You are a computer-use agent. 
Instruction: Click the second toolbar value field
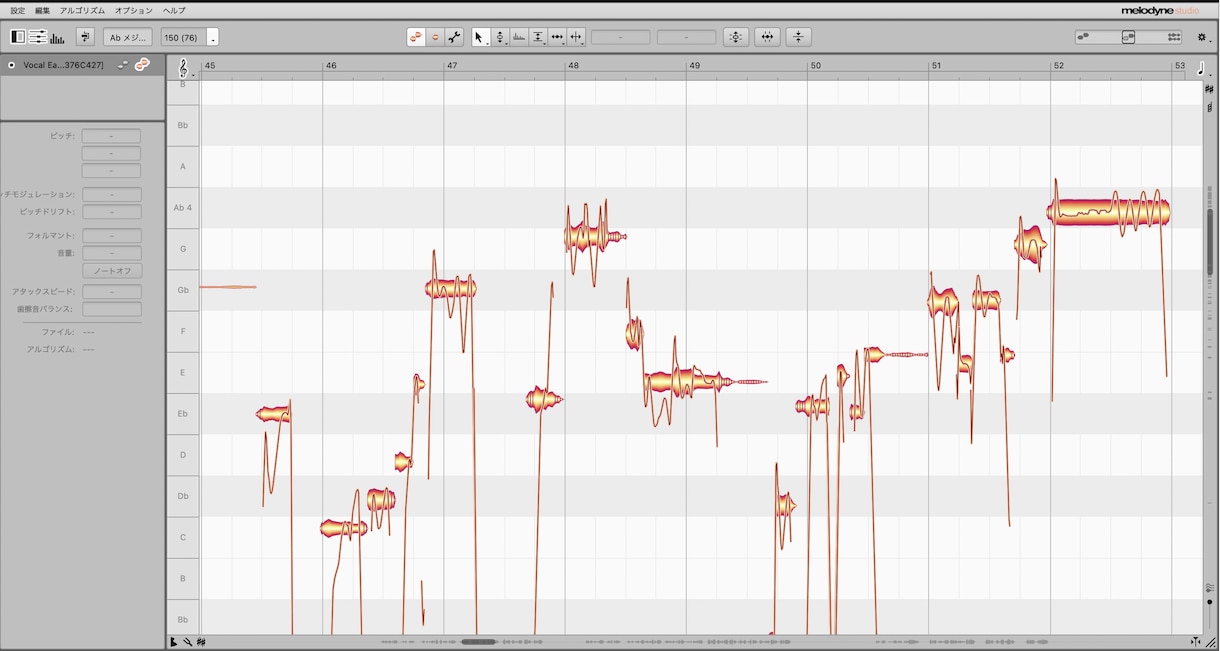(686, 37)
